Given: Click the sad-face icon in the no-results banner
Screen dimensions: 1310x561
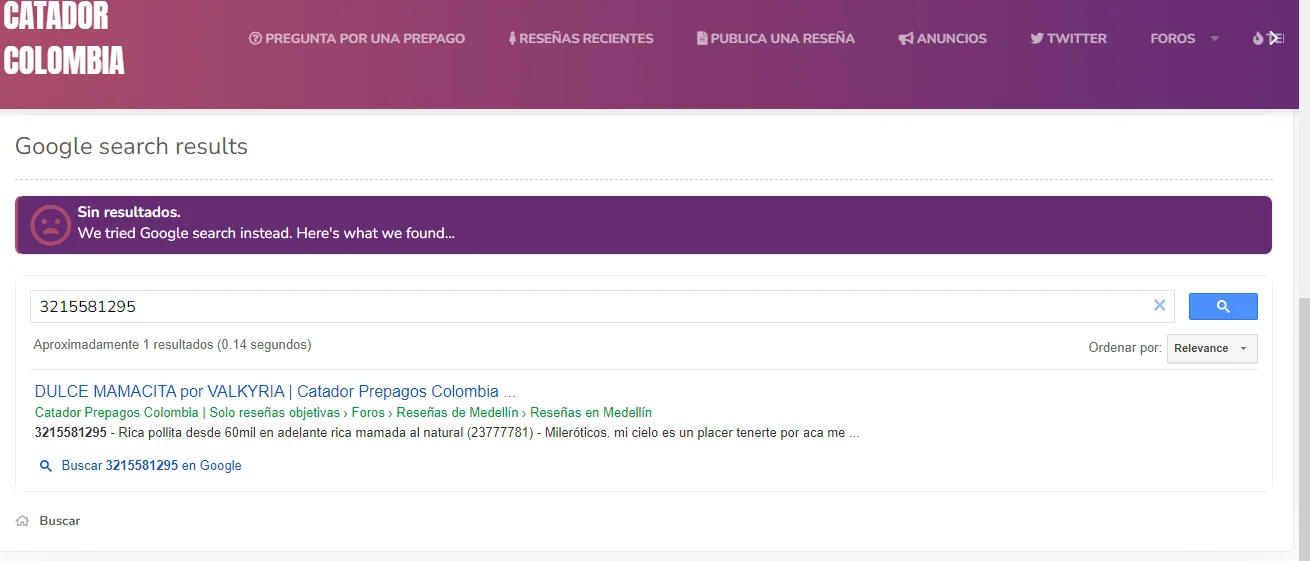Looking at the screenshot, I should click(x=51, y=225).
